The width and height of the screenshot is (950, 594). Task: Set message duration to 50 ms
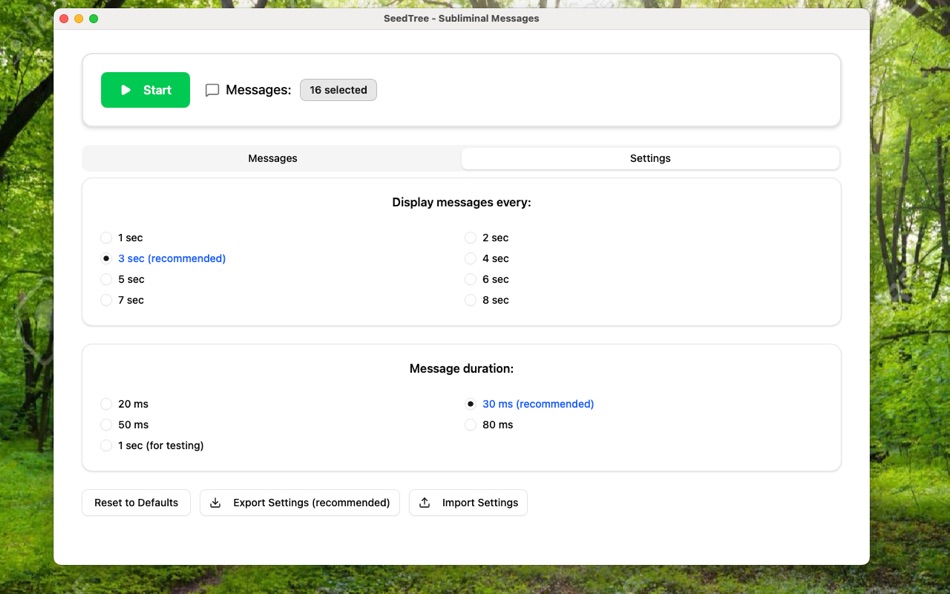[x=106, y=424]
